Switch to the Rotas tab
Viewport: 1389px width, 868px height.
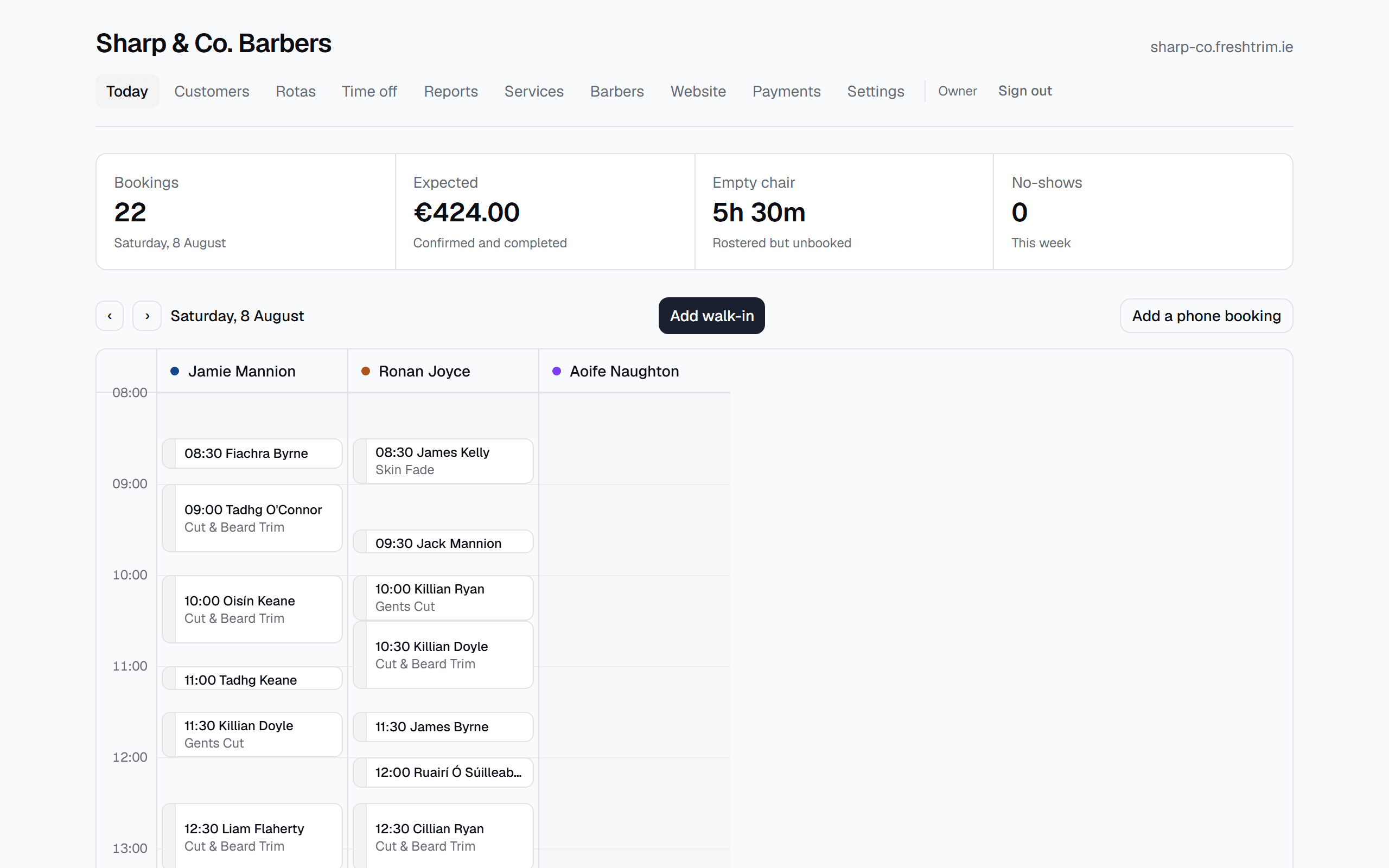pos(296,91)
